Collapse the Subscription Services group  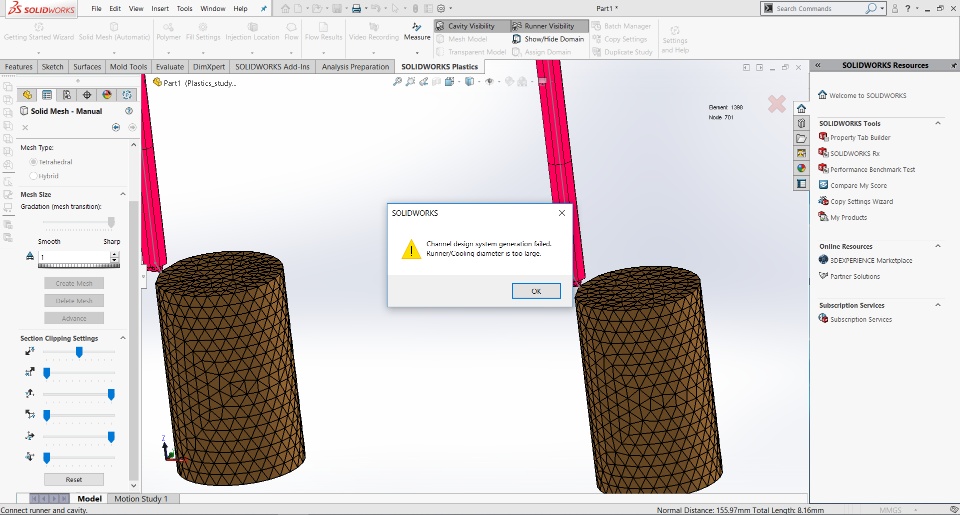[x=937, y=305]
